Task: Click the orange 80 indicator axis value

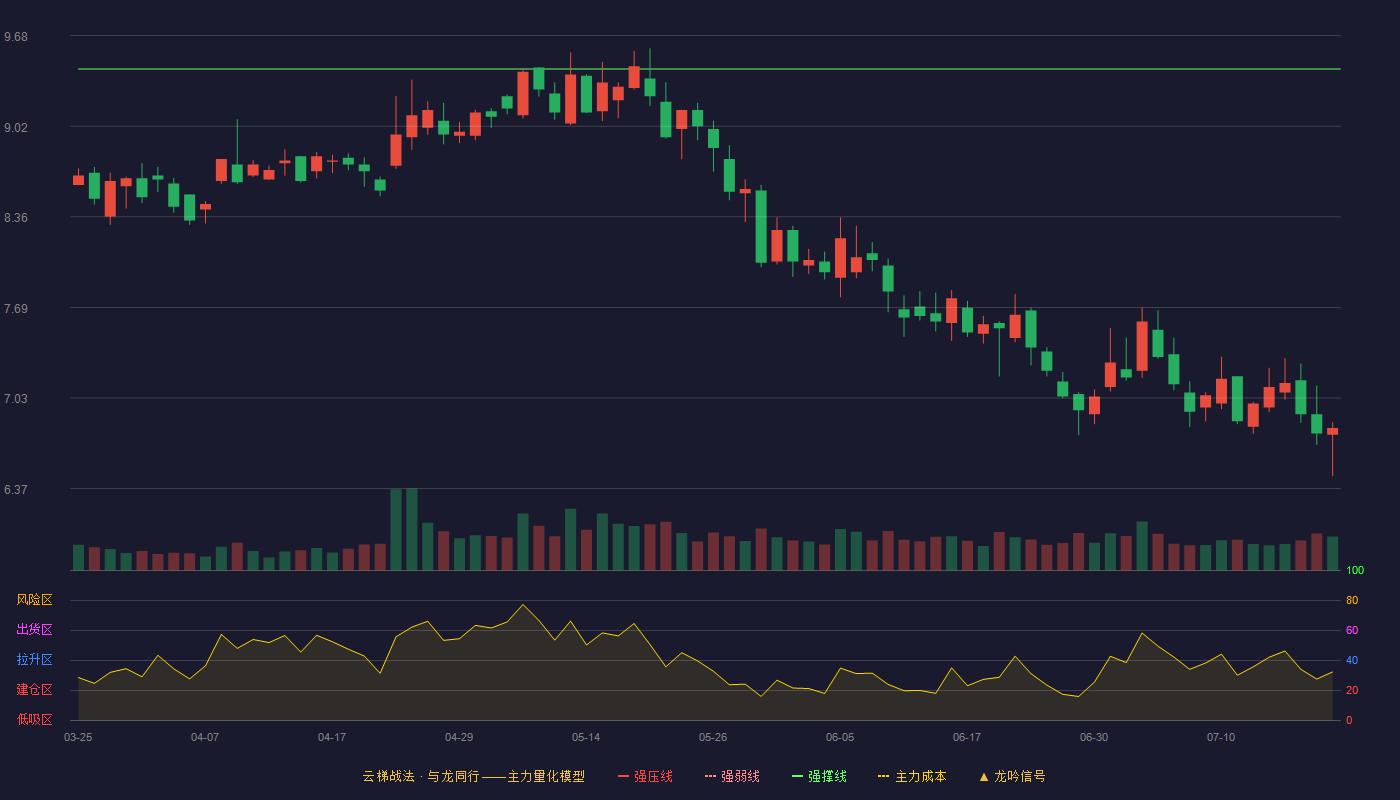Action: pos(1352,600)
